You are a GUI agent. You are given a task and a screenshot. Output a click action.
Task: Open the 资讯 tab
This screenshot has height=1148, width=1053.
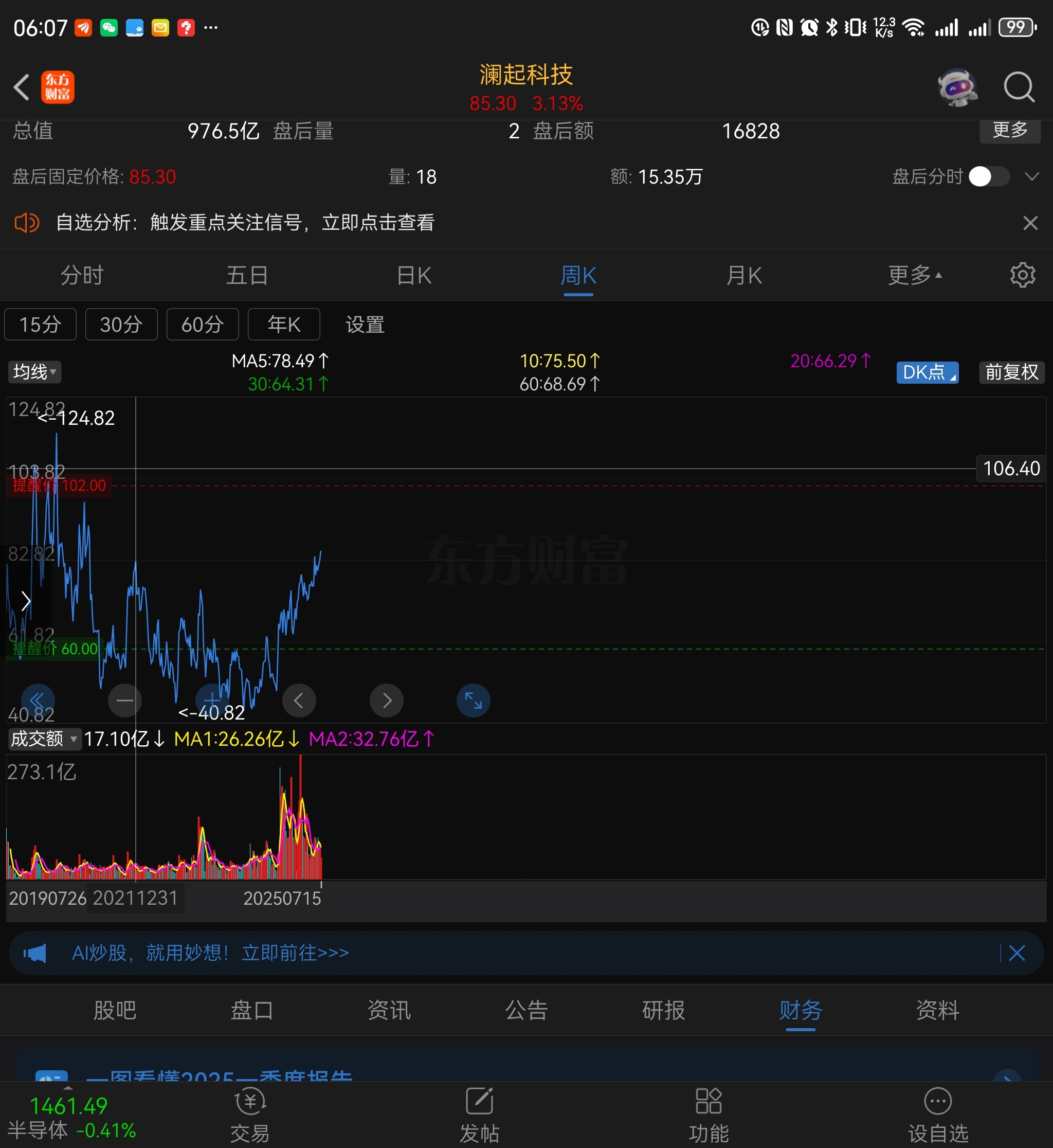tap(389, 1011)
